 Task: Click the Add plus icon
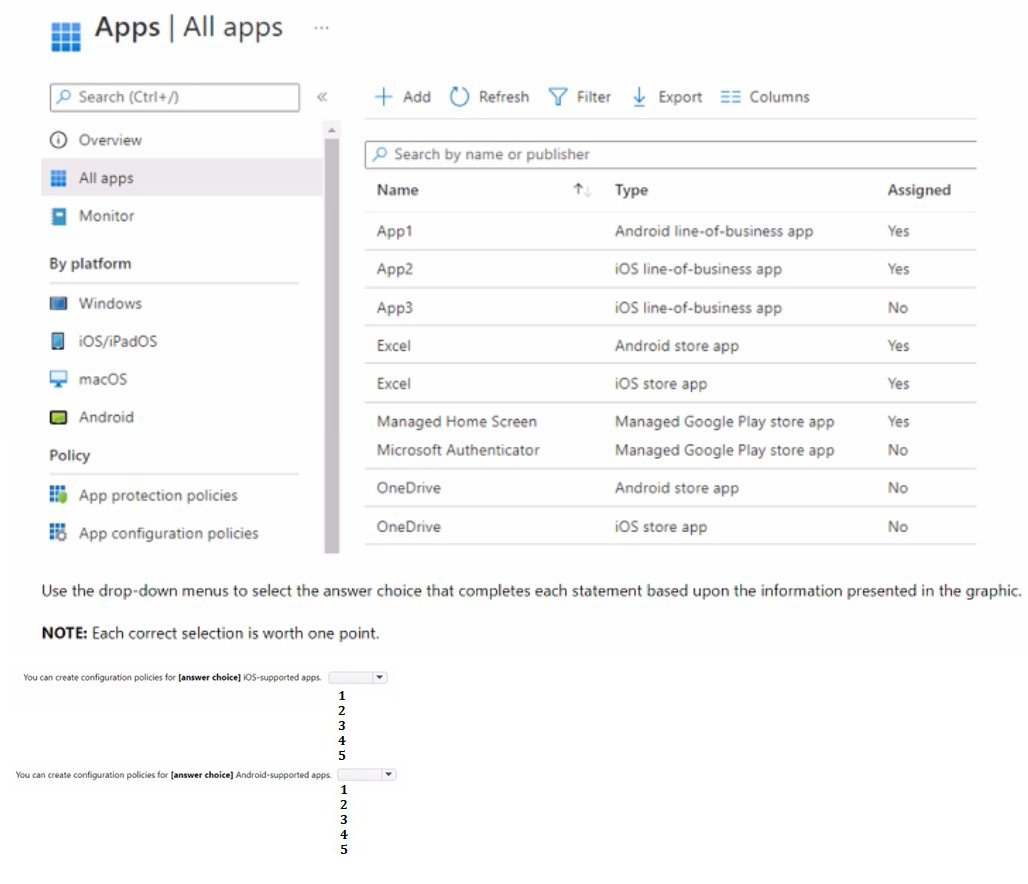[x=383, y=97]
